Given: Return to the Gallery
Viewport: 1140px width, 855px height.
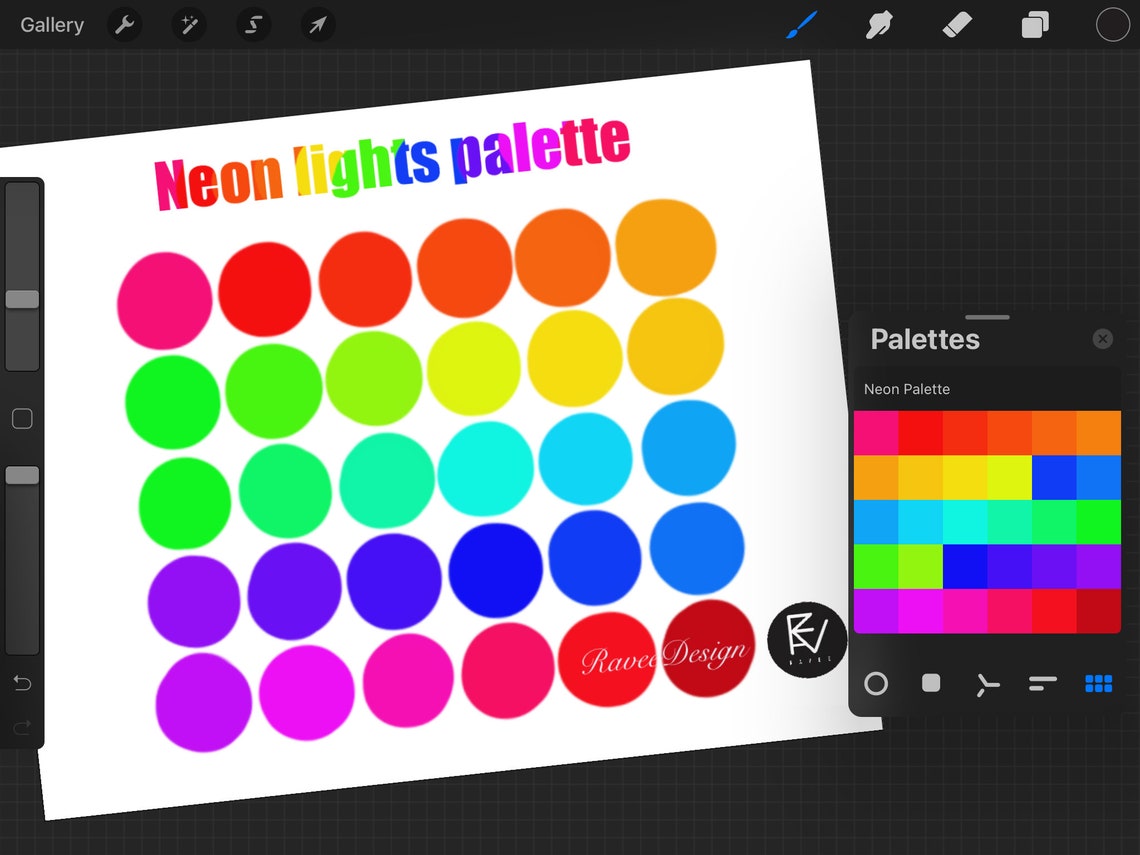Looking at the screenshot, I should 51,25.
